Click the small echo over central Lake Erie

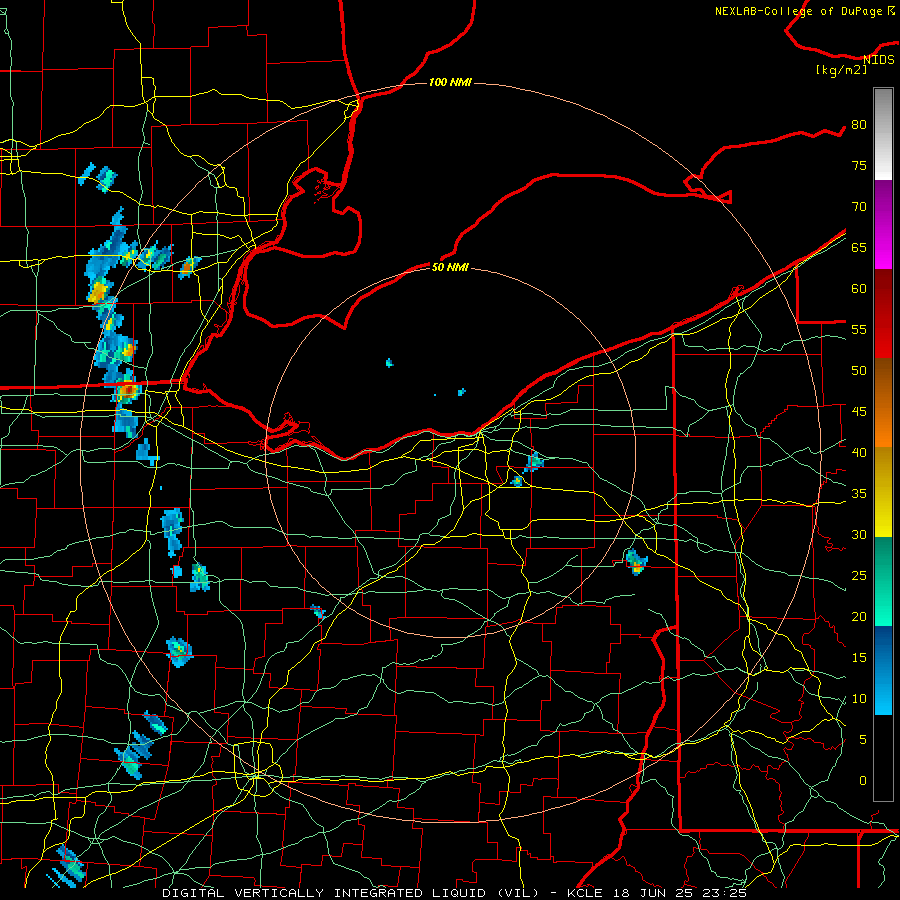tap(390, 363)
